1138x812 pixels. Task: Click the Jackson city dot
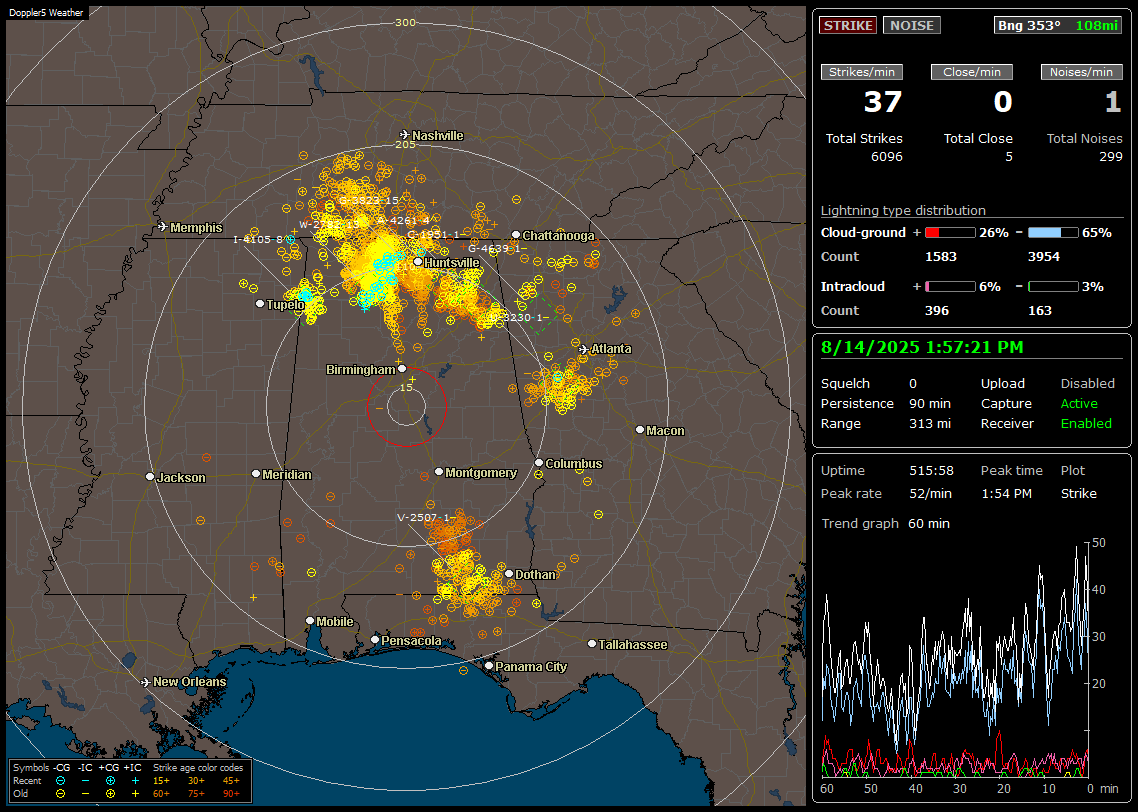[150, 477]
